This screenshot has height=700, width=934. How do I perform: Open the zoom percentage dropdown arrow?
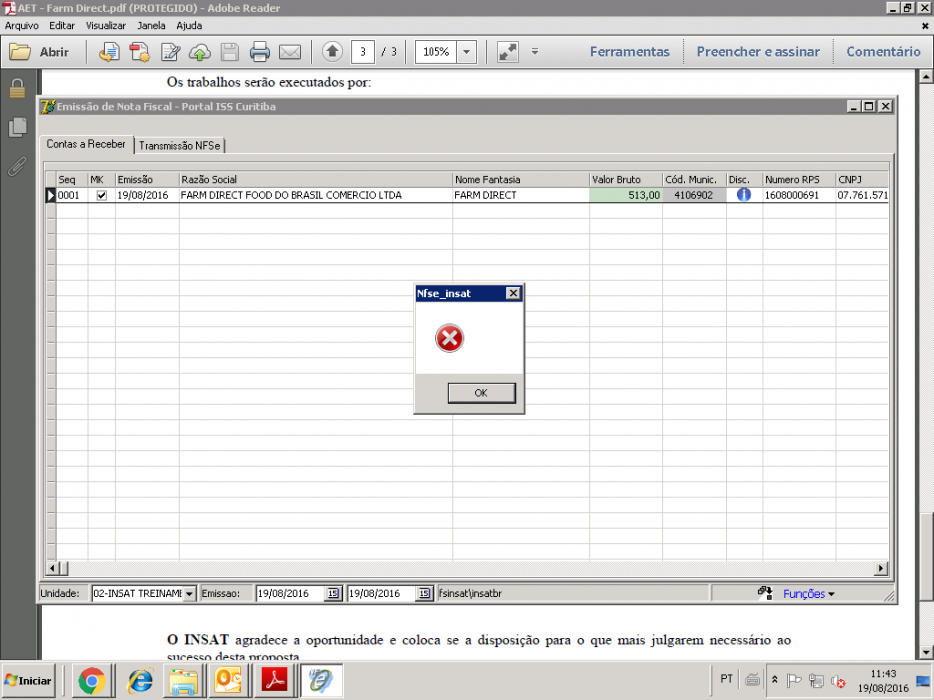pyautogui.click(x=466, y=52)
